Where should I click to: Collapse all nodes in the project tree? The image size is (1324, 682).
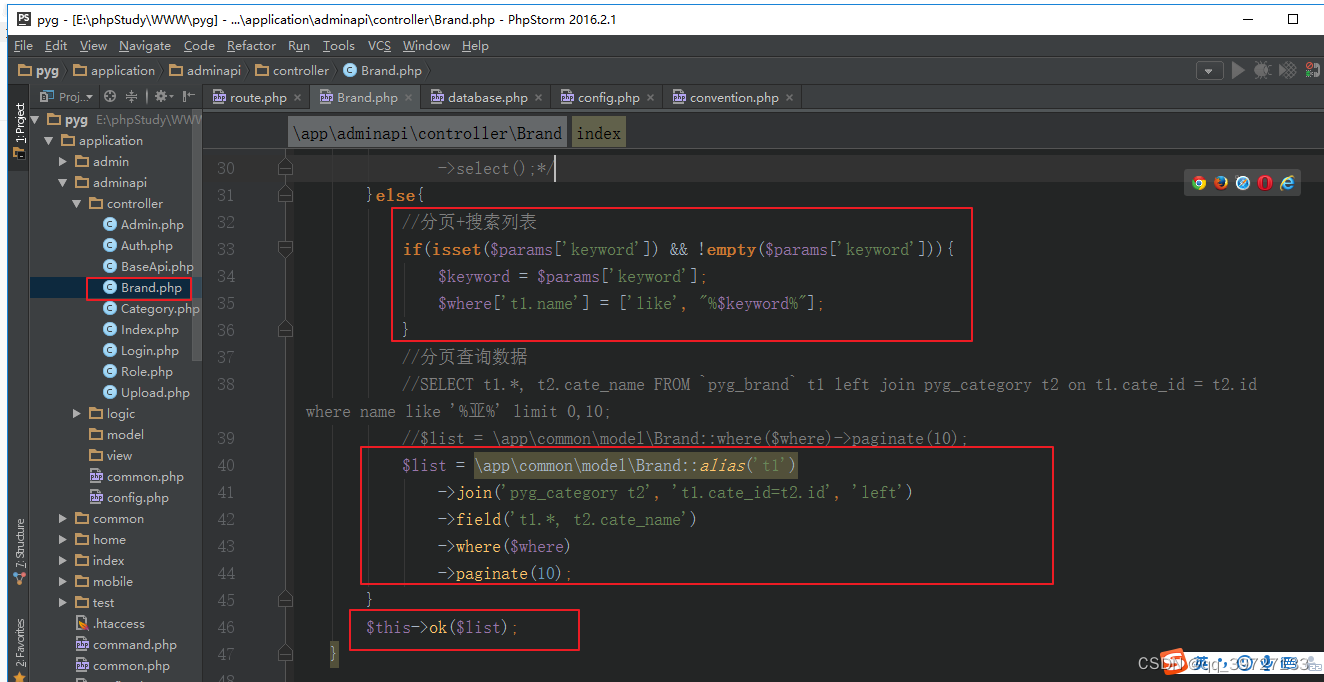[131, 97]
